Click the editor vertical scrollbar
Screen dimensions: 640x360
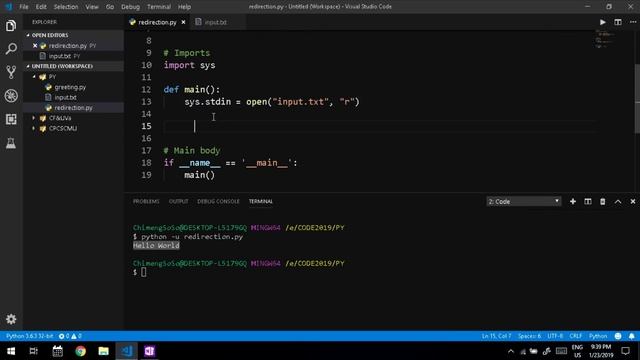pos(637,98)
